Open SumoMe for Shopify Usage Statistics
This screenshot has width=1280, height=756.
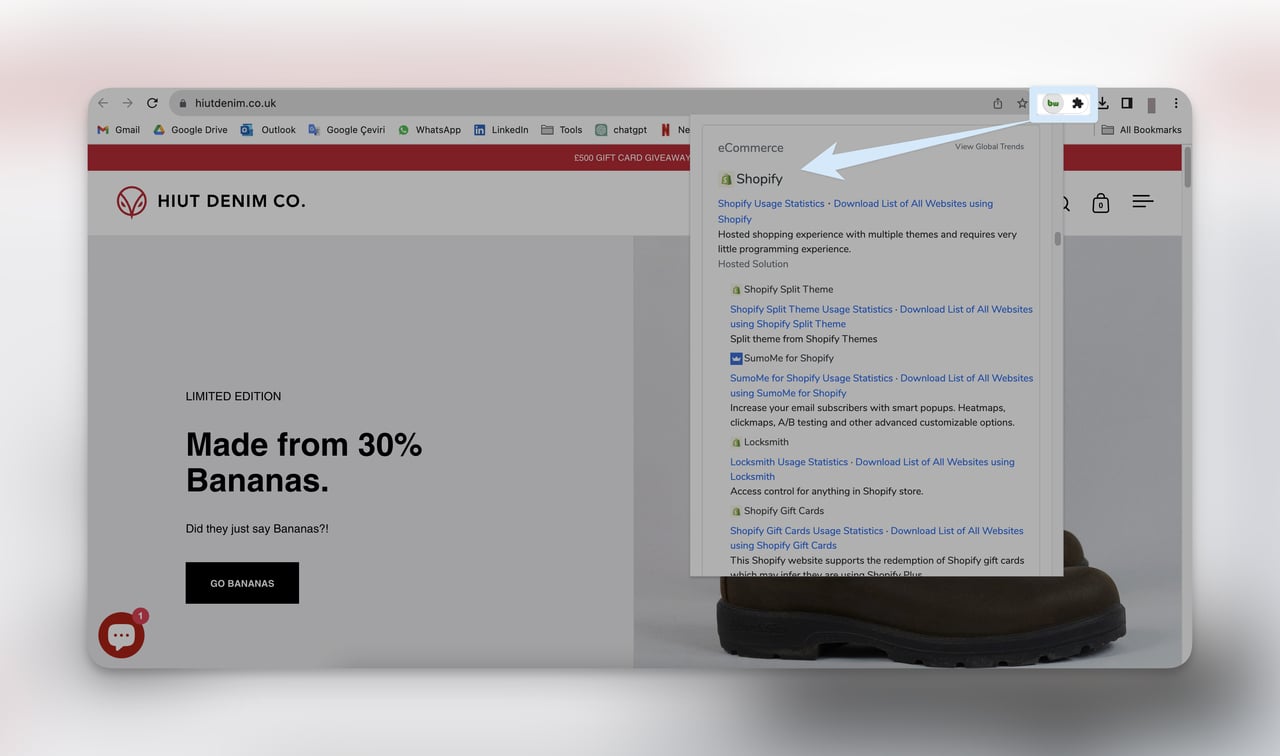click(811, 379)
